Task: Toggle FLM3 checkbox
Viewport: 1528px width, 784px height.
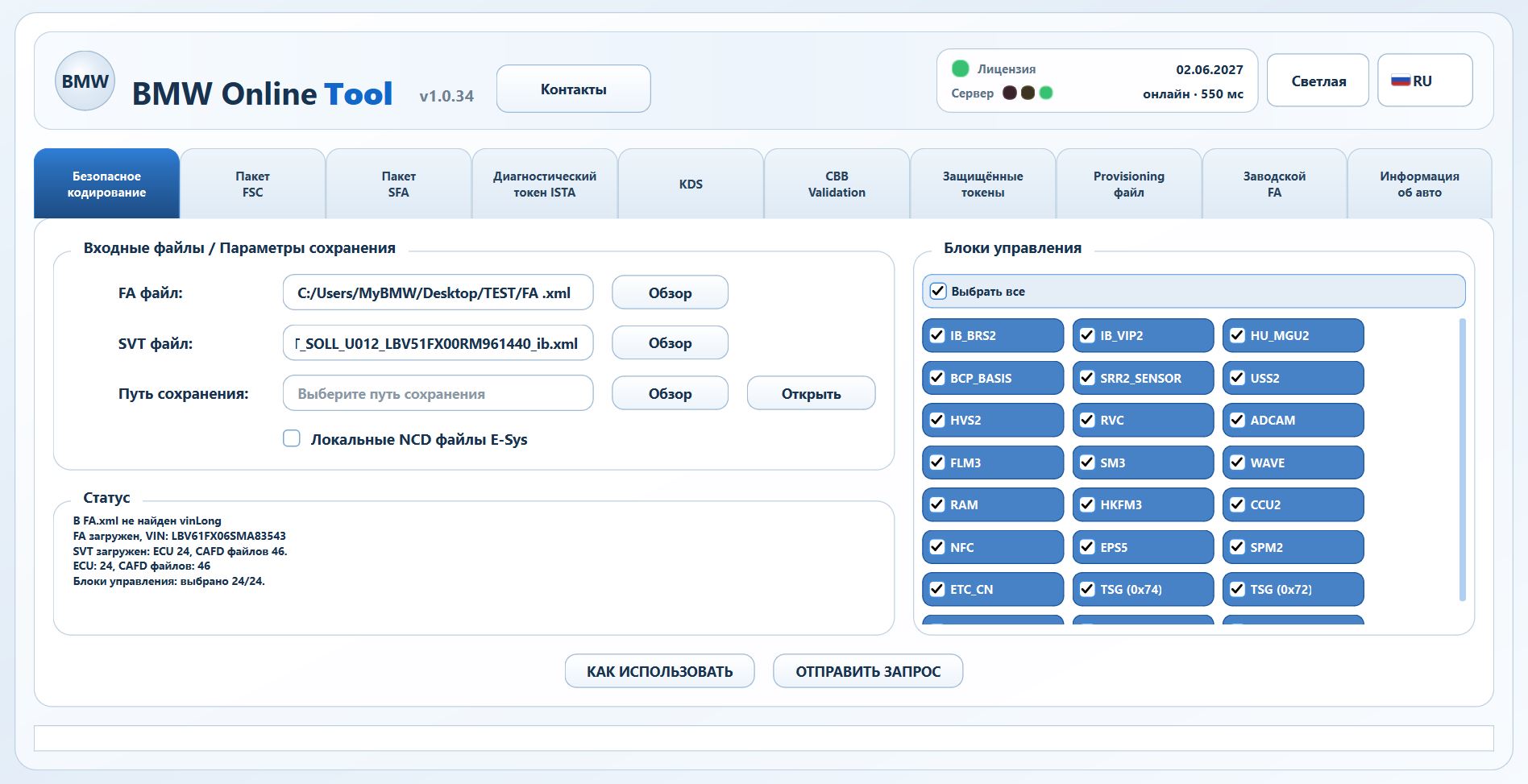Action: (937, 463)
